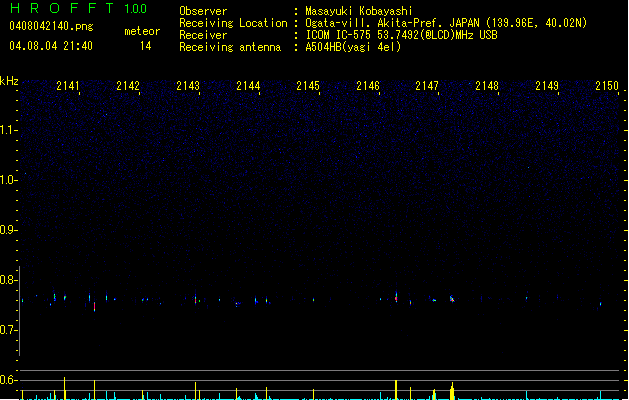Click the 0.6 kHz frequency label
The width and height of the screenshot is (629, 400).
pyautogui.click(x=8, y=380)
